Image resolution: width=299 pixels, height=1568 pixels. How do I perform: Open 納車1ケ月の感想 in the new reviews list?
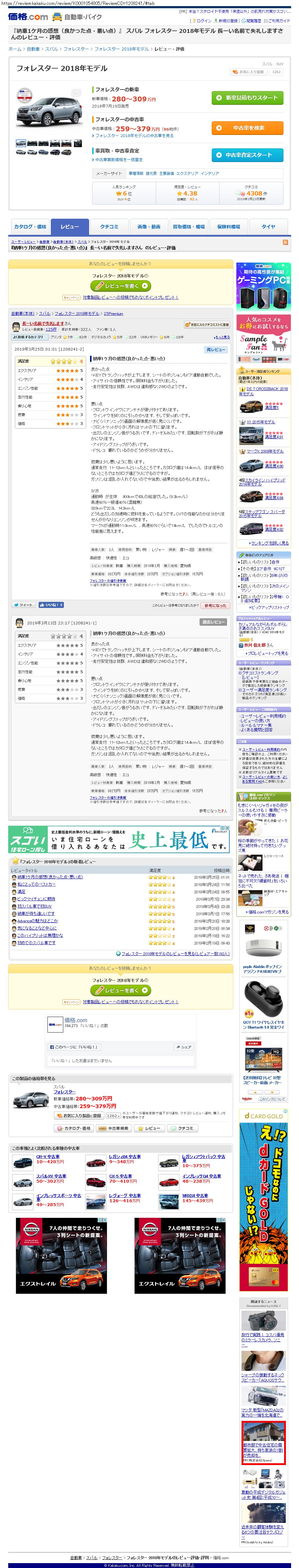(50, 877)
